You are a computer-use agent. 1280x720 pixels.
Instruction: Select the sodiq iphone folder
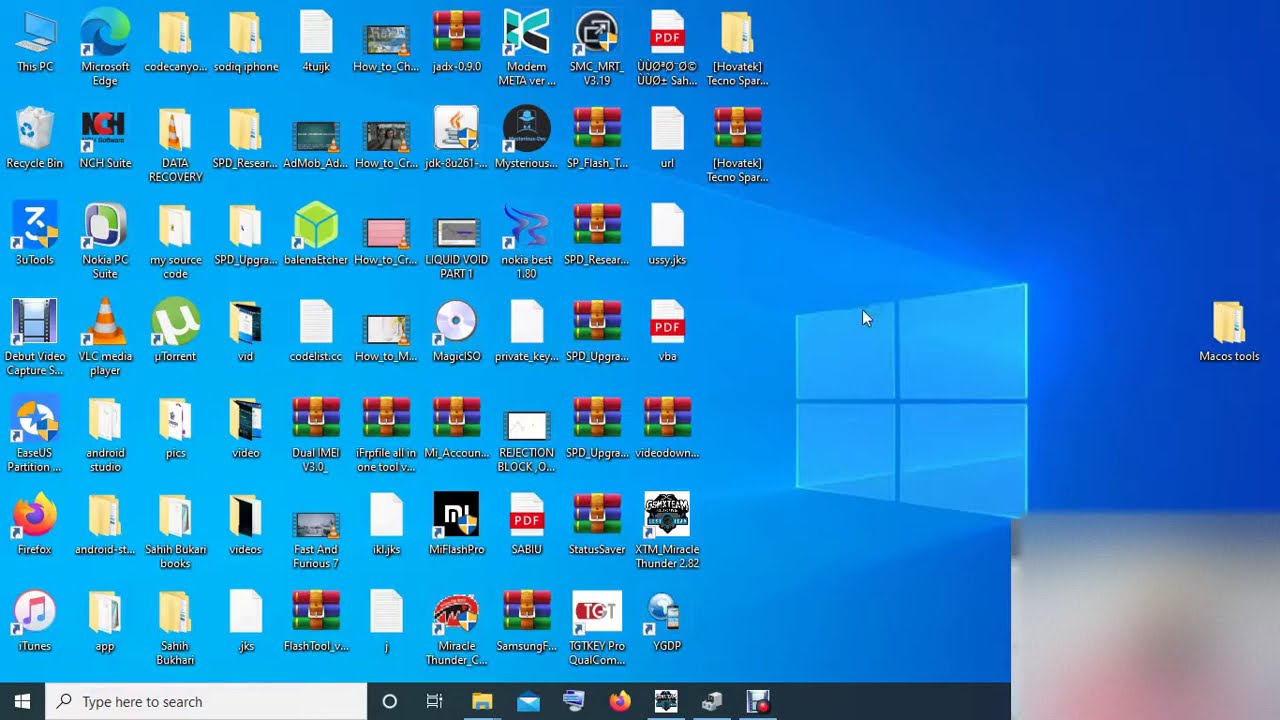pyautogui.click(x=246, y=42)
